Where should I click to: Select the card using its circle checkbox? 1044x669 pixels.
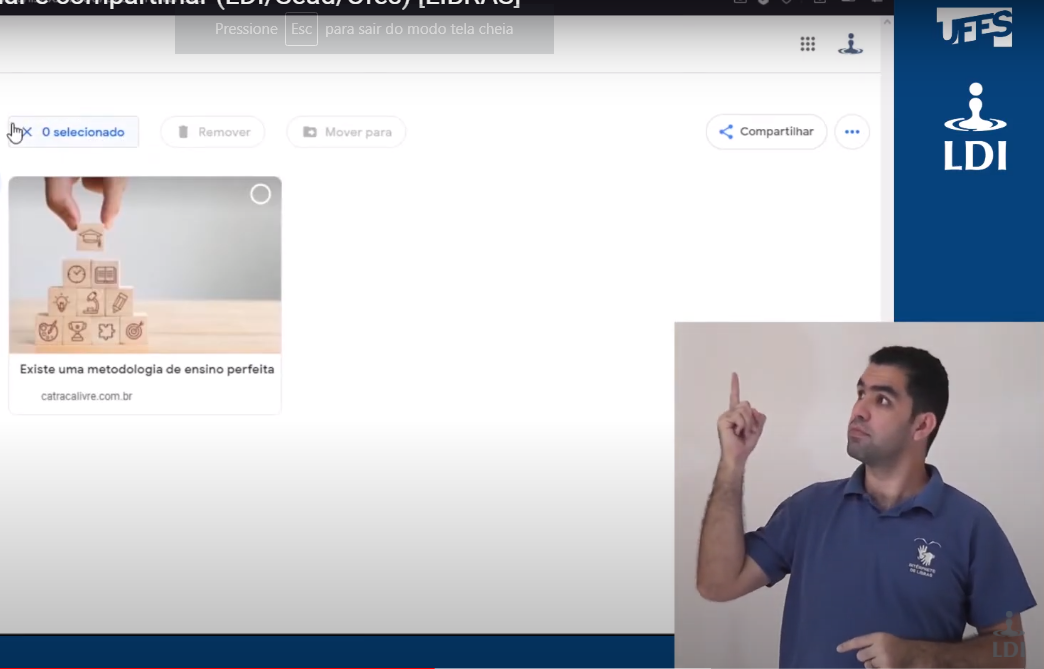click(x=260, y=194)
